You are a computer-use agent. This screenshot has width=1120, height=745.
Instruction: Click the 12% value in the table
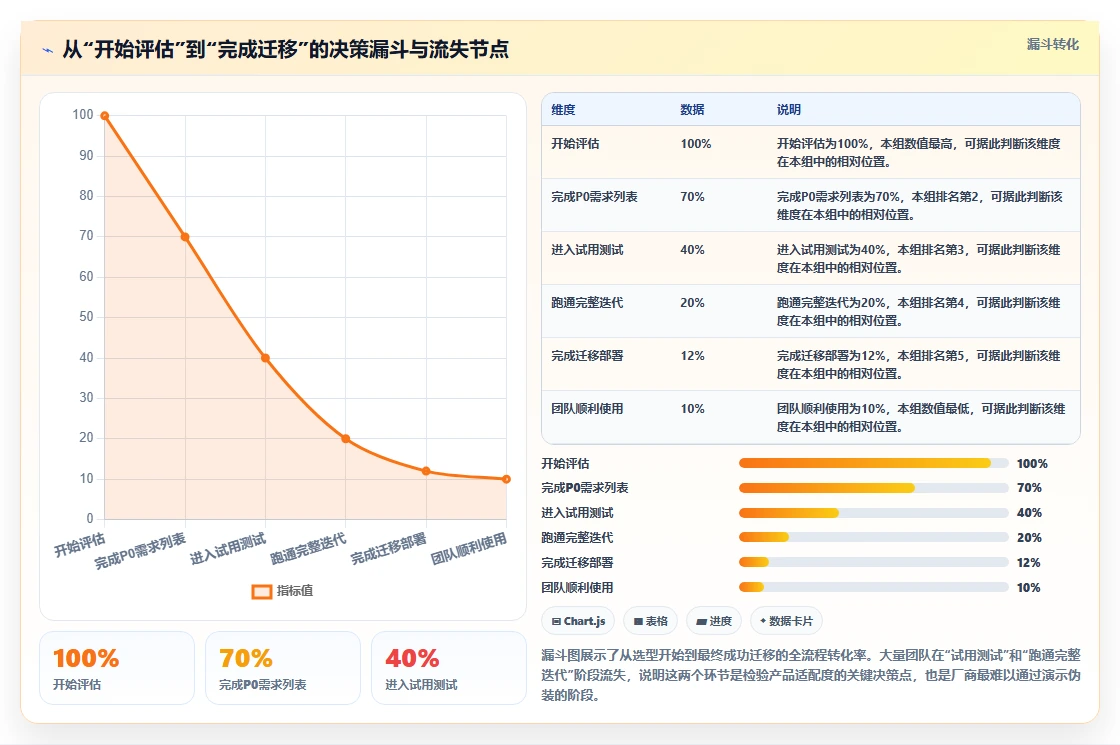(692, 356)
